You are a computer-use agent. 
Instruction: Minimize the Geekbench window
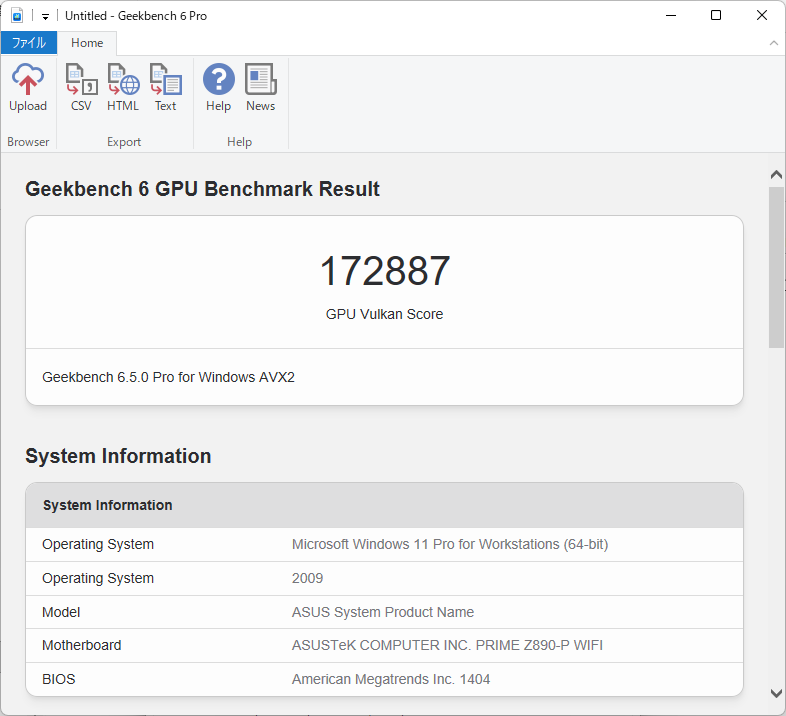[670, 16]
